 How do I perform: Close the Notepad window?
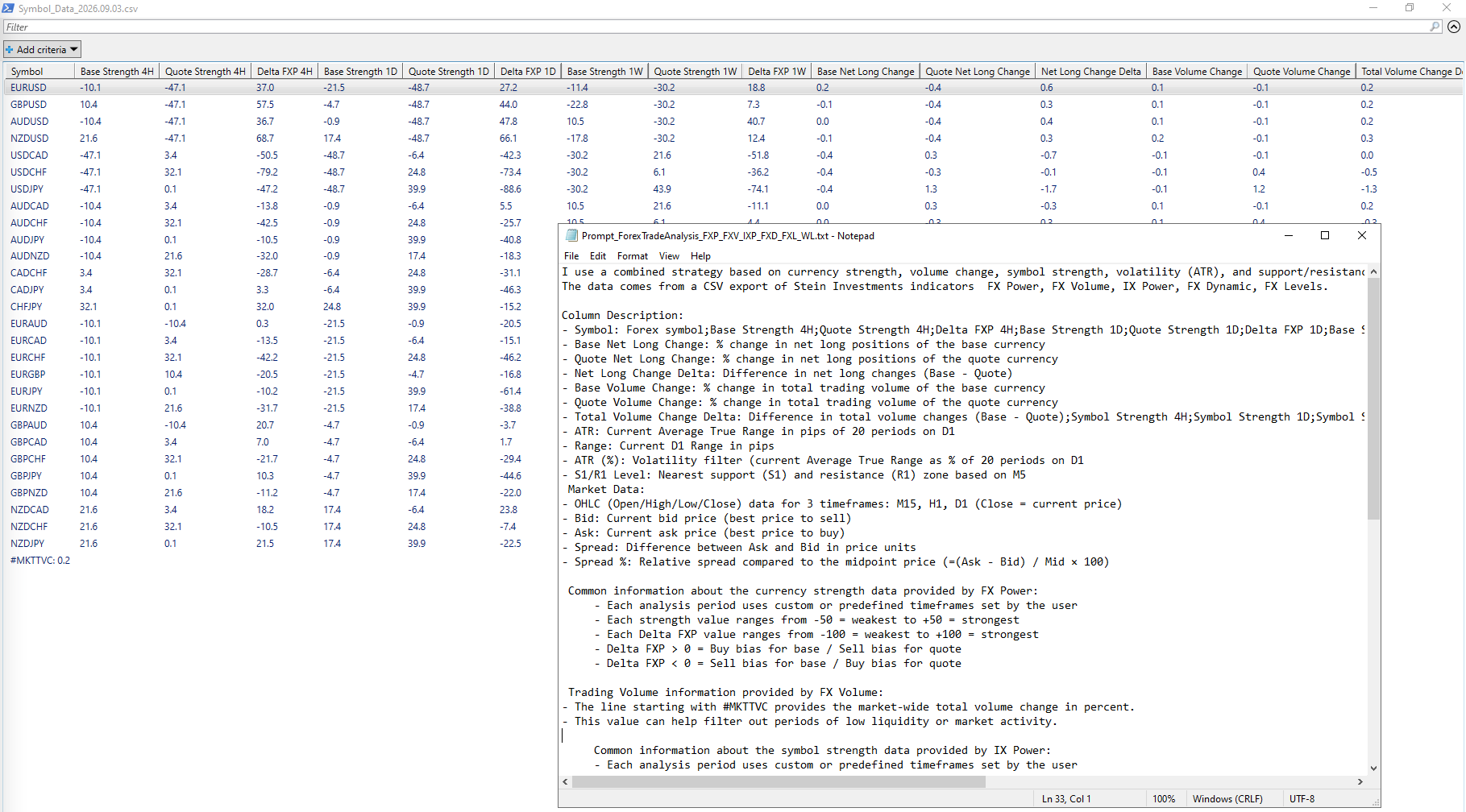tap(1362, 235)
